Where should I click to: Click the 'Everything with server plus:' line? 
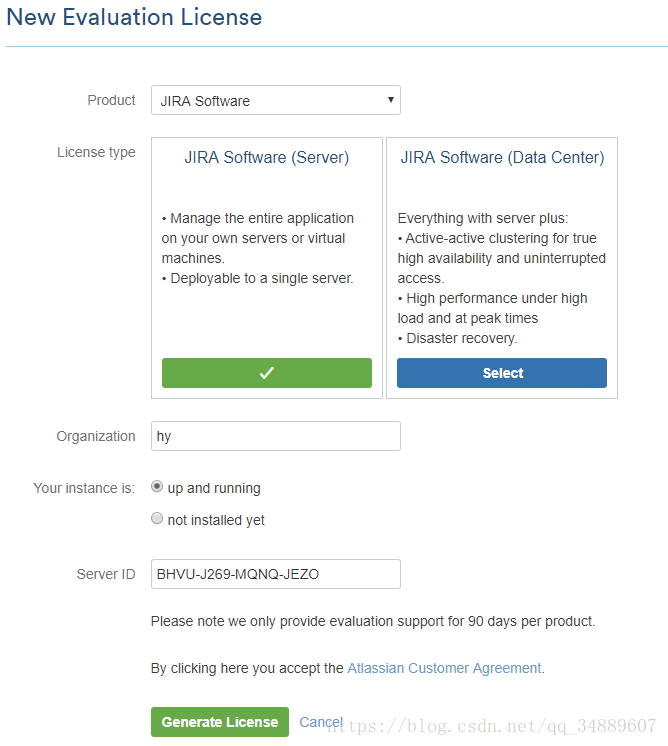click(x=483, y=218)
